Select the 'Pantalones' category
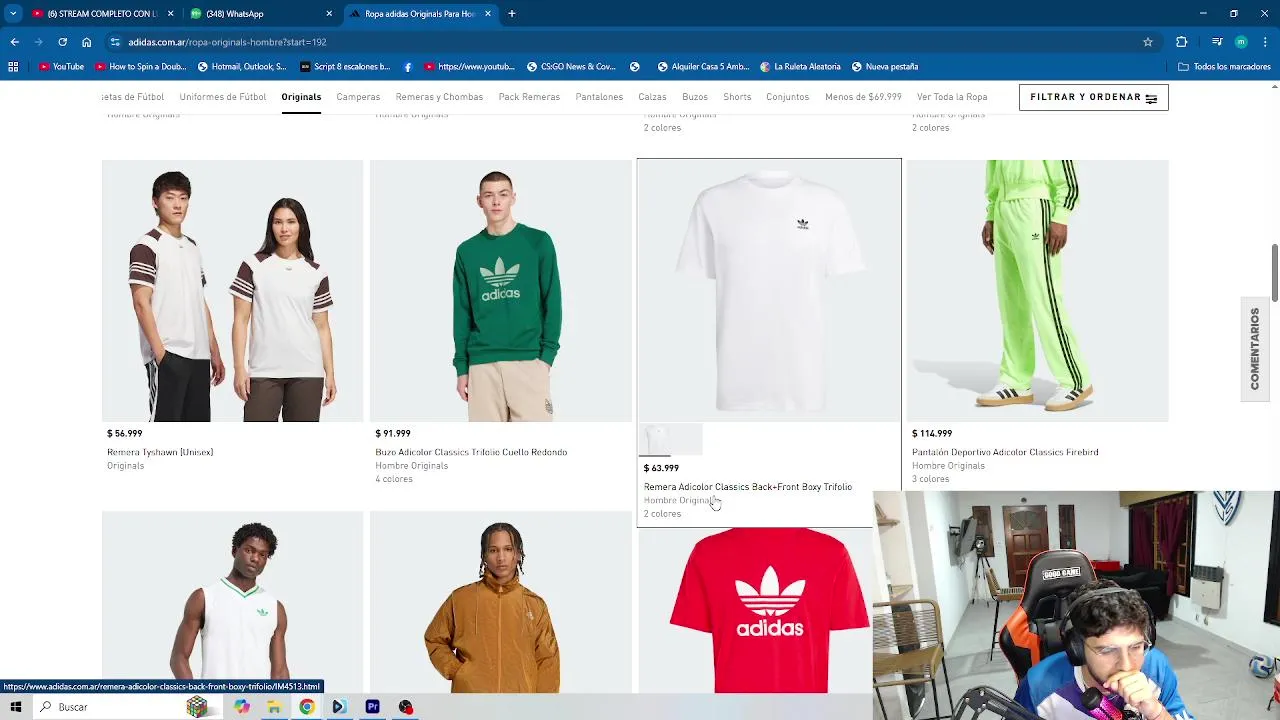The width and height of the screenshot is (1280, 720). point(599,97)
